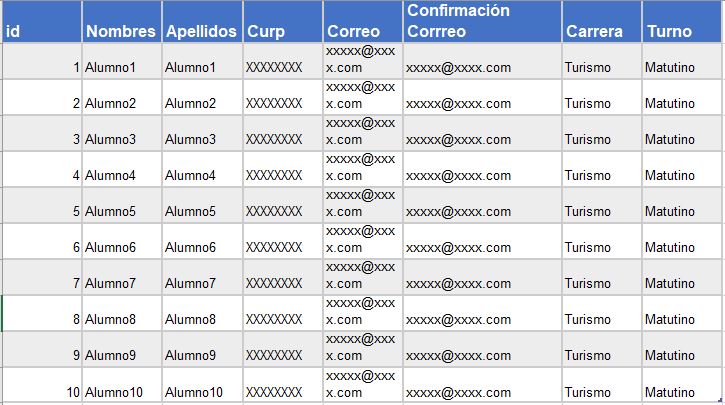Image resolution: width=725 pixels, height=405 pixels.
Task: Click the id cell containing 7
Action: (x=41, y=284)
